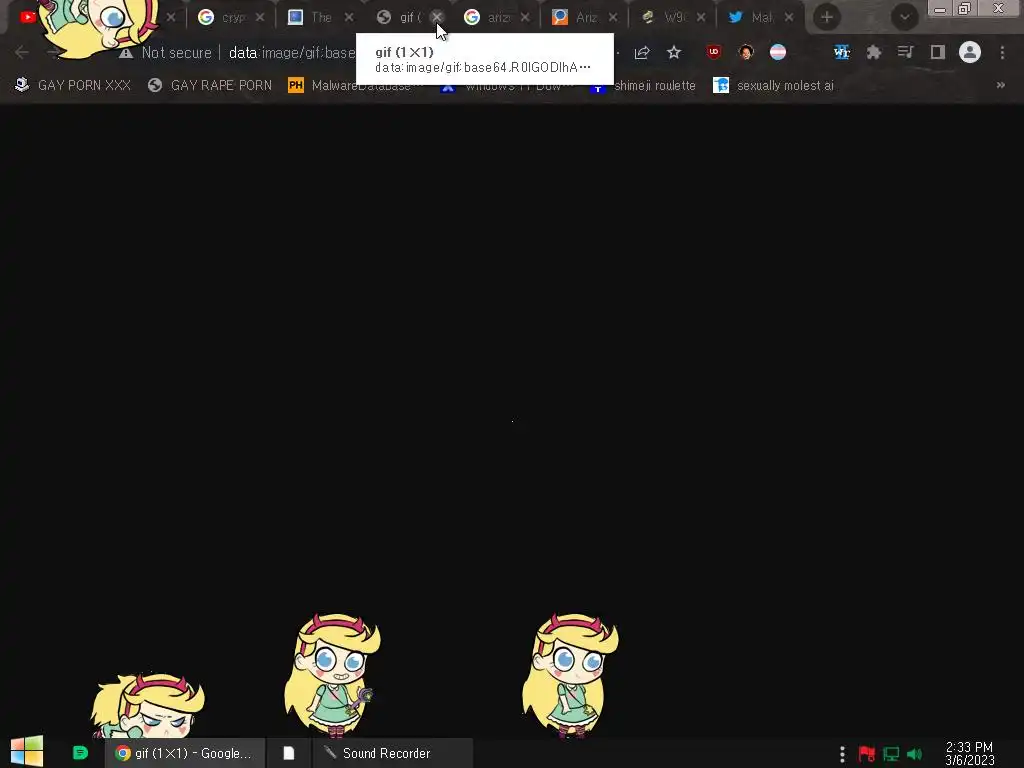Screen dimensions: 1024x768
Task: Share this page icon
Action: point(642,52)
